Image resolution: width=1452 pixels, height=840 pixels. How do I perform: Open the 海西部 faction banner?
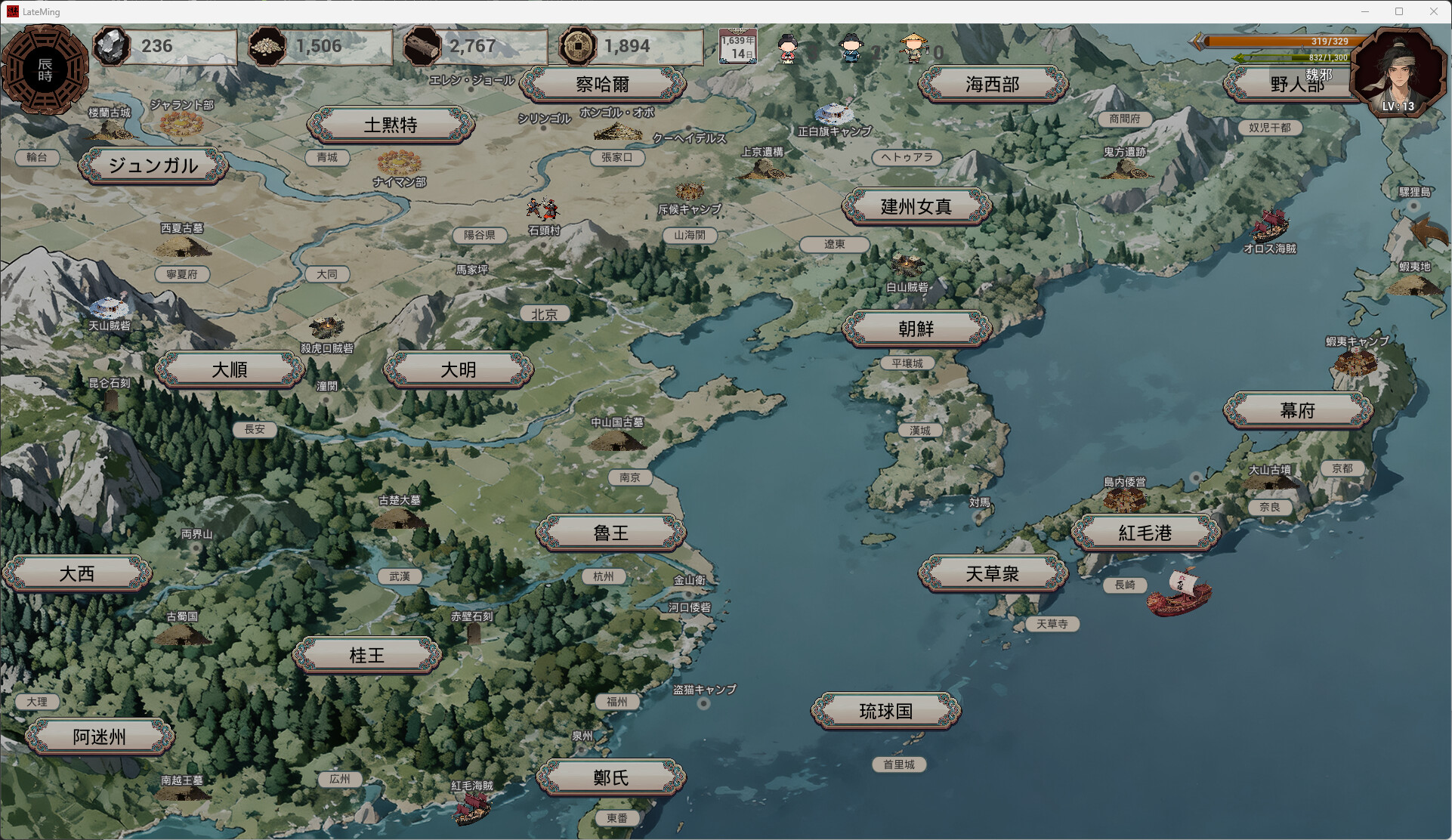tap(993, 85)
